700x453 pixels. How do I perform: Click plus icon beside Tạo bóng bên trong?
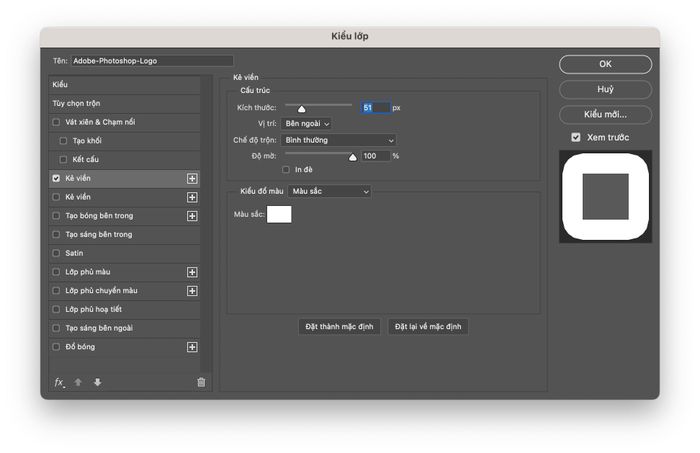tap(192, 216)
